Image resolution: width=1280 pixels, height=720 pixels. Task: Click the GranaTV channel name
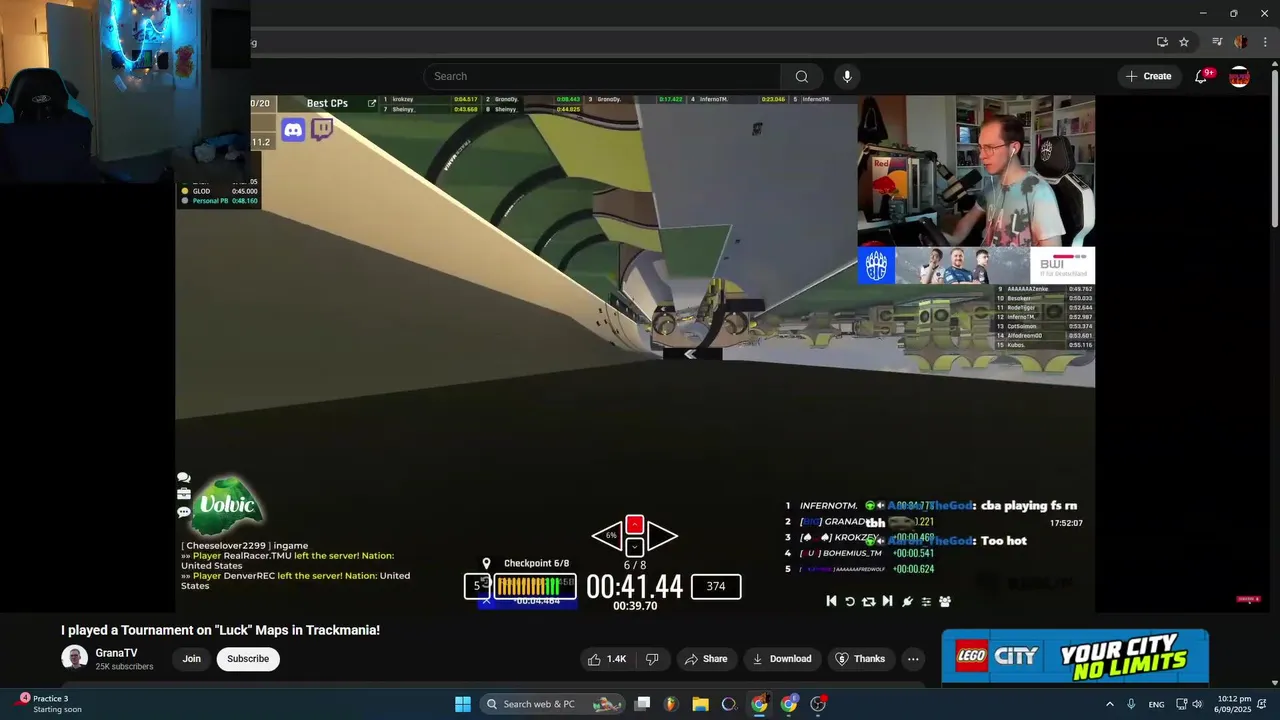coord(116,653)
